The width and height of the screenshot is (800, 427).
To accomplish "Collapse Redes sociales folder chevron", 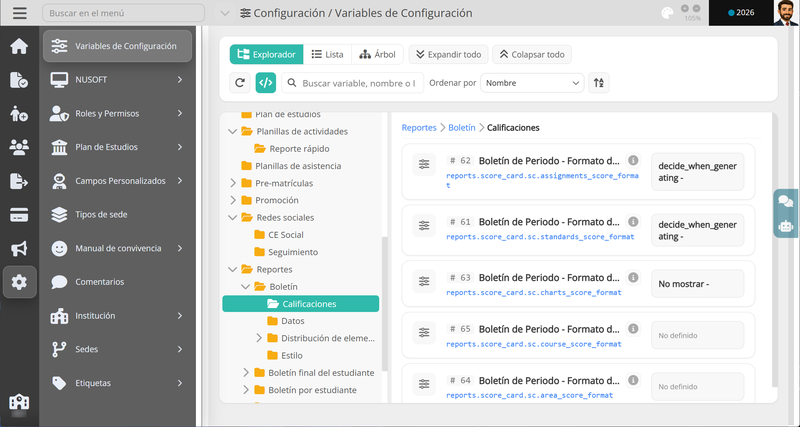I will pos(233,217).
